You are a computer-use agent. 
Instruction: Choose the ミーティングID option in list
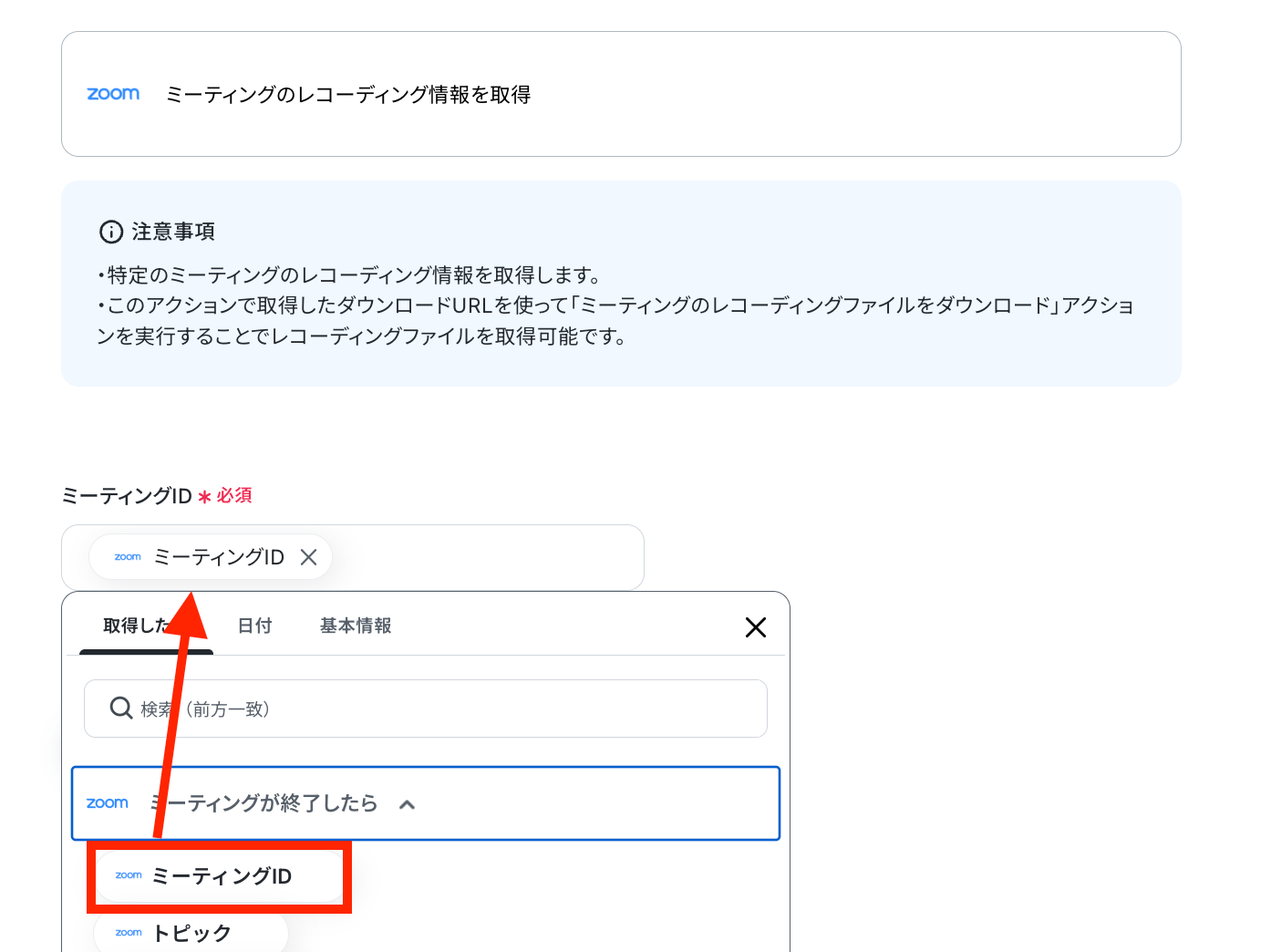[219, 876]
